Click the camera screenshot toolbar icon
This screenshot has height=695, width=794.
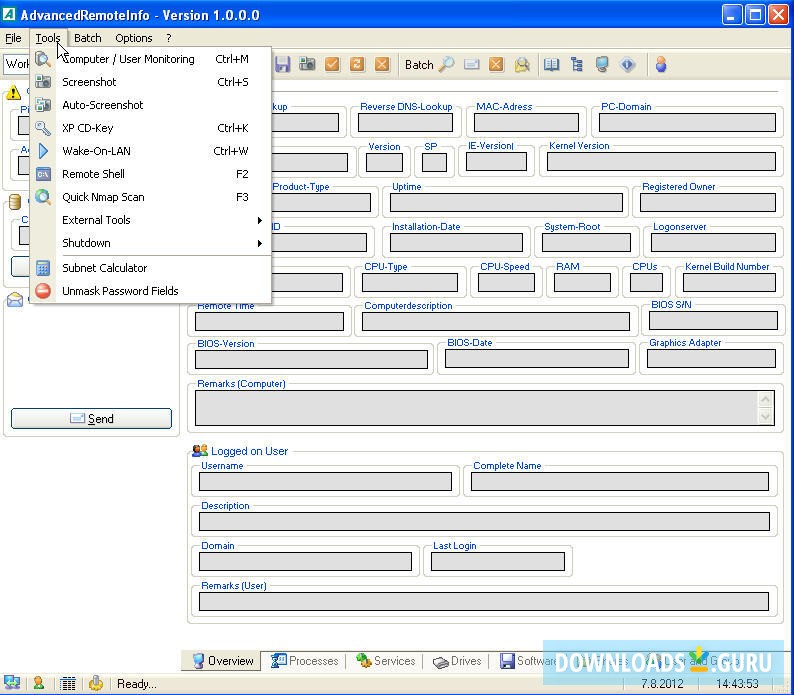pos(307,64)
